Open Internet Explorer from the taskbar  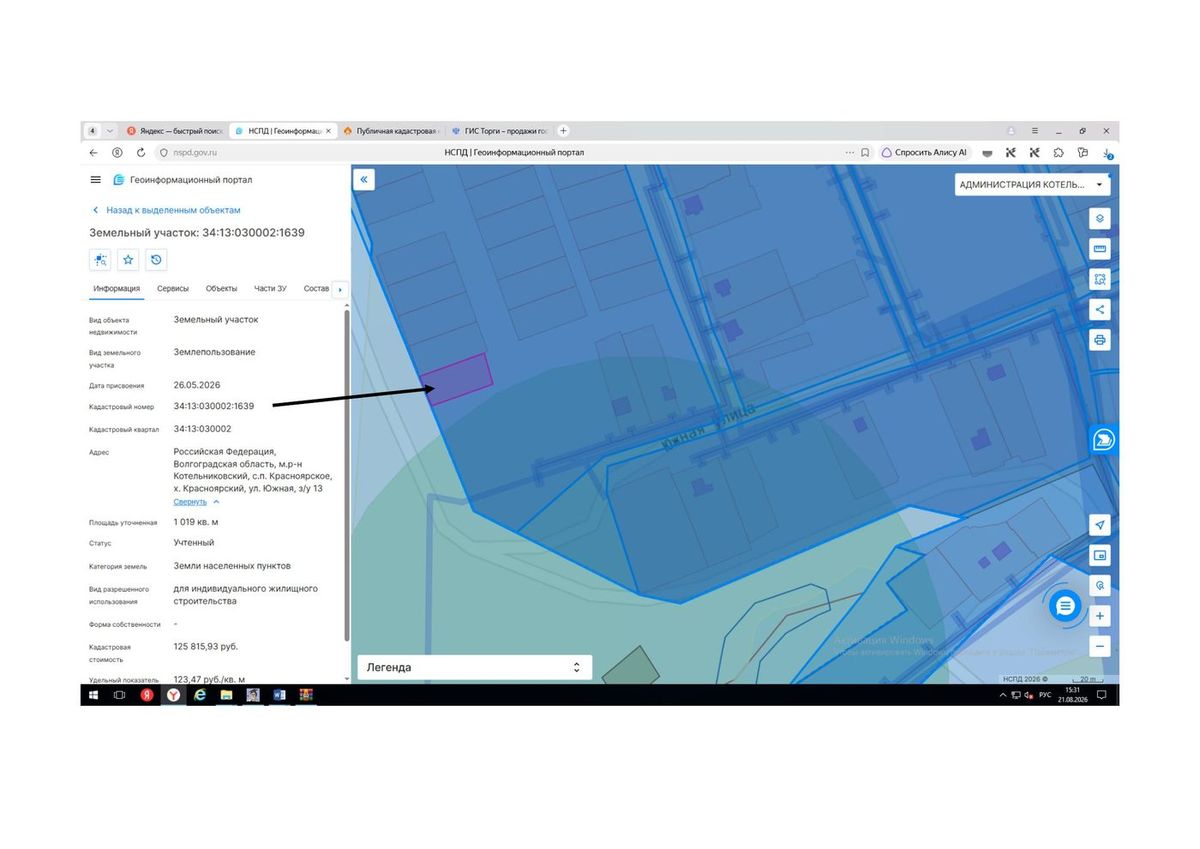click(199, 694)
